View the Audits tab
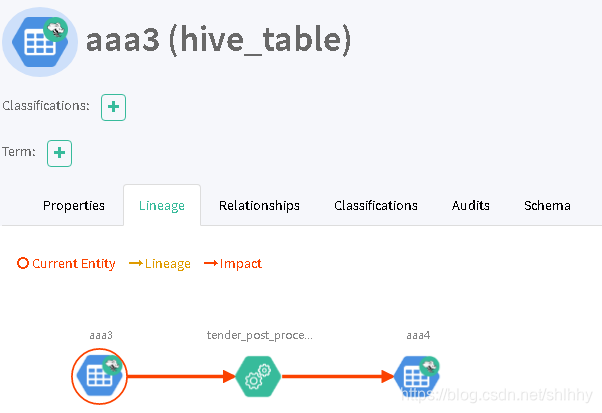 (471, 206)
